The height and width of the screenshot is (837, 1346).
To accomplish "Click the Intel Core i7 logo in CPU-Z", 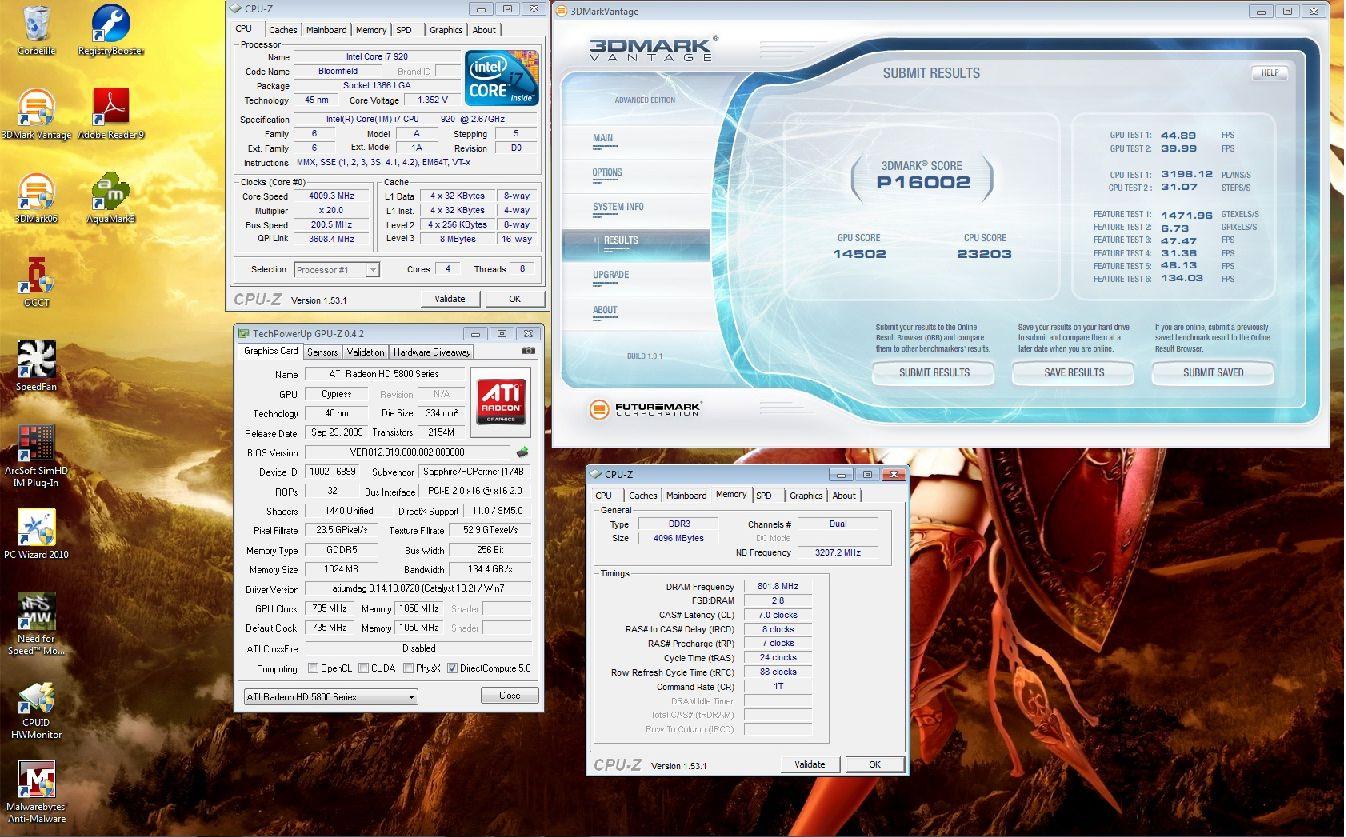I will point(502,77).
